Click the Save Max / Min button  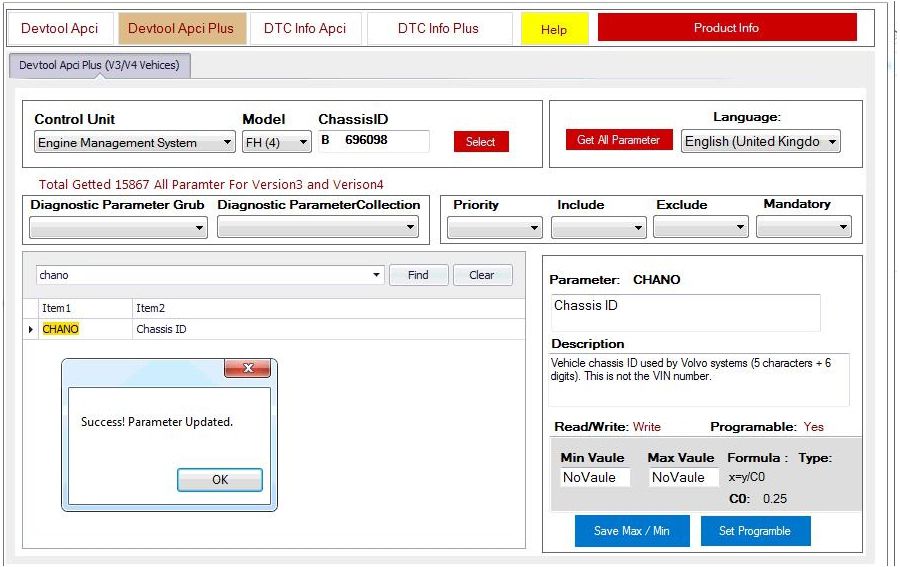point(631,531)
